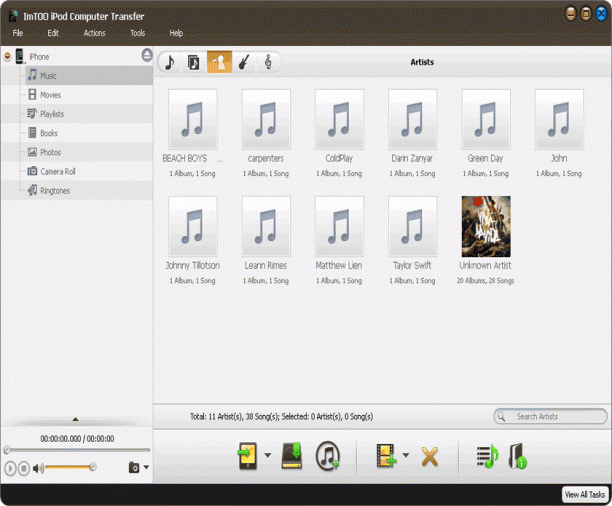Image resolution: width=612 pixels, height=506 pixels.
Task: Open the Tools menu
Action: pos(138,33)
